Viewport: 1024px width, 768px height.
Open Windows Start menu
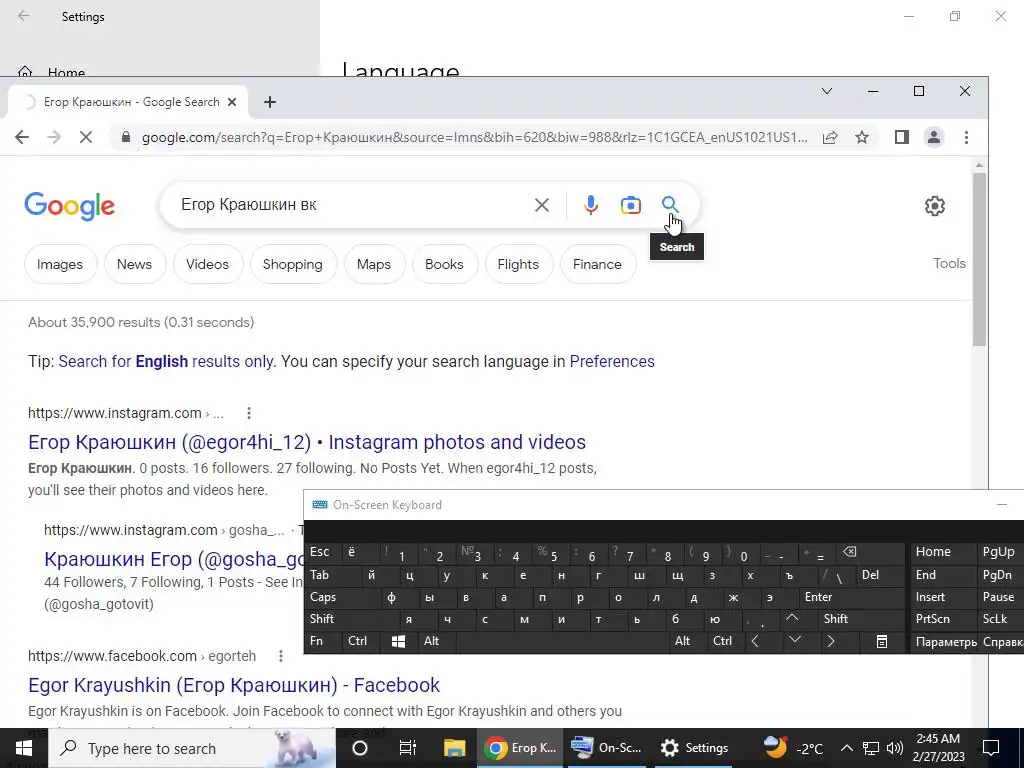(x=24, y=748)
